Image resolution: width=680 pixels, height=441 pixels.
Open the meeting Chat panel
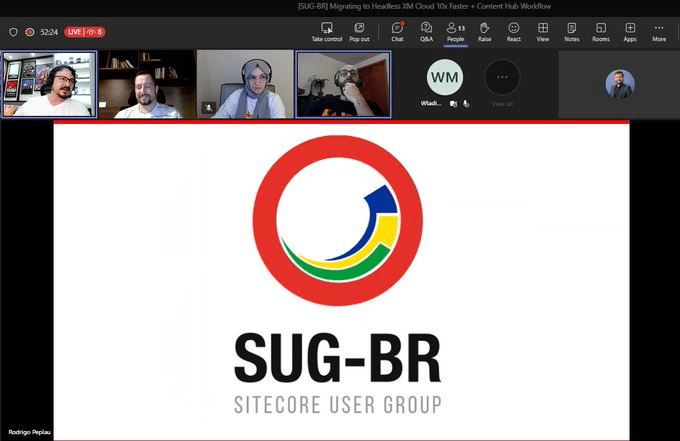pyautogui.click(x=397, y=31)
